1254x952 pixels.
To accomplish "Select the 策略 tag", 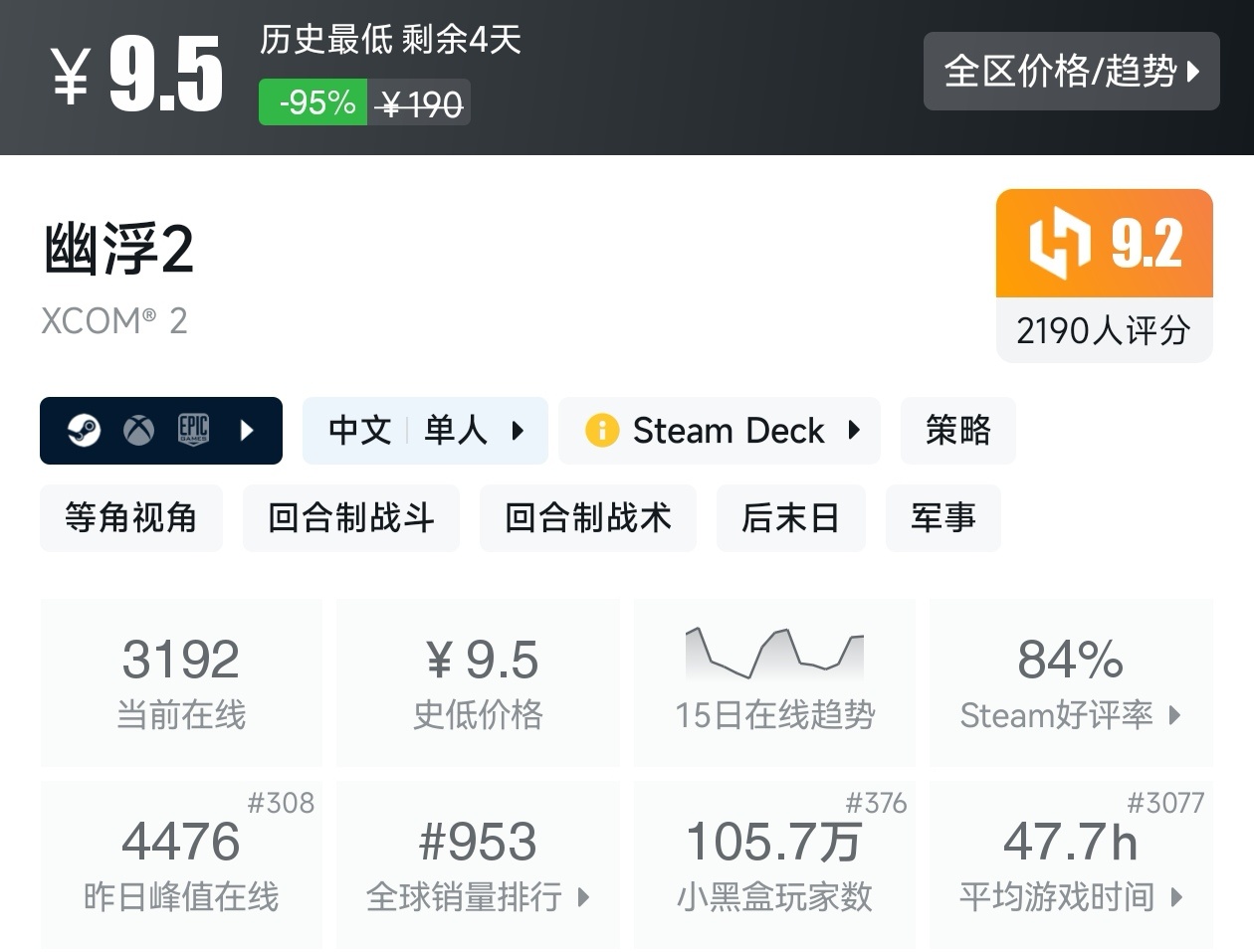I will 958,431.
